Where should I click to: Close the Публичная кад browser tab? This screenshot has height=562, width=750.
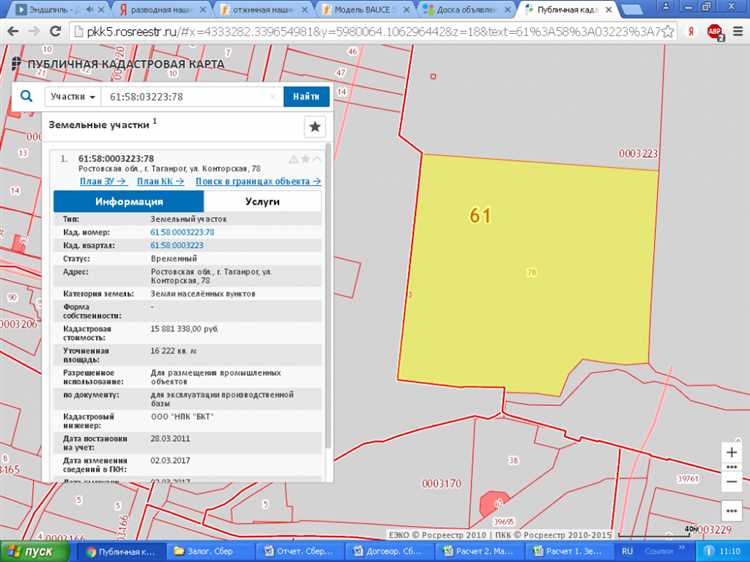(608, 10)
